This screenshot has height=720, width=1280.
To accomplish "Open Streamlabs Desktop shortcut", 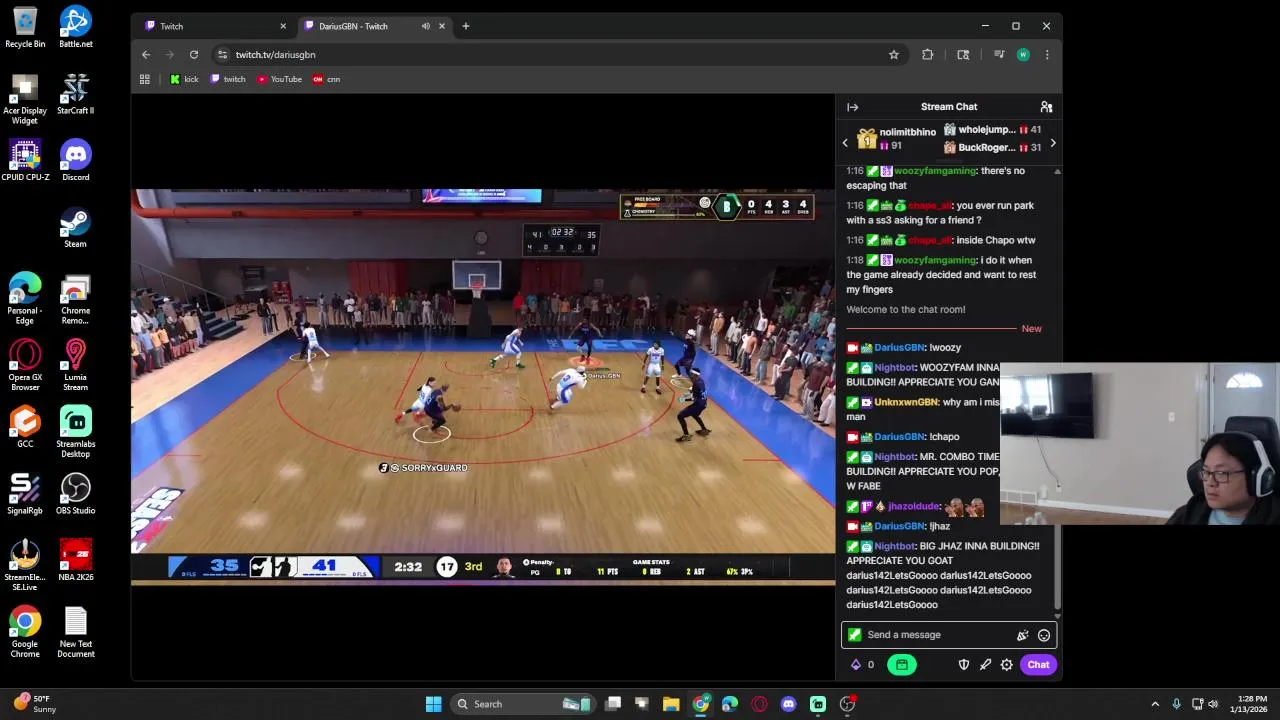I will (x=75, y=432).
